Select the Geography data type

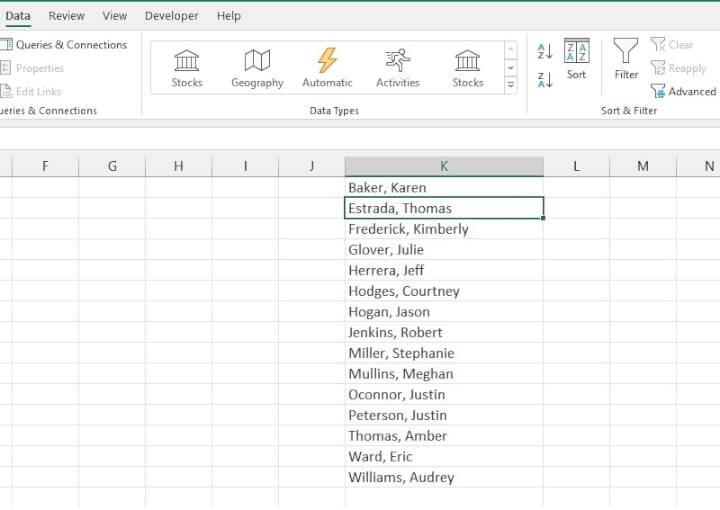[x=257, y=67]
